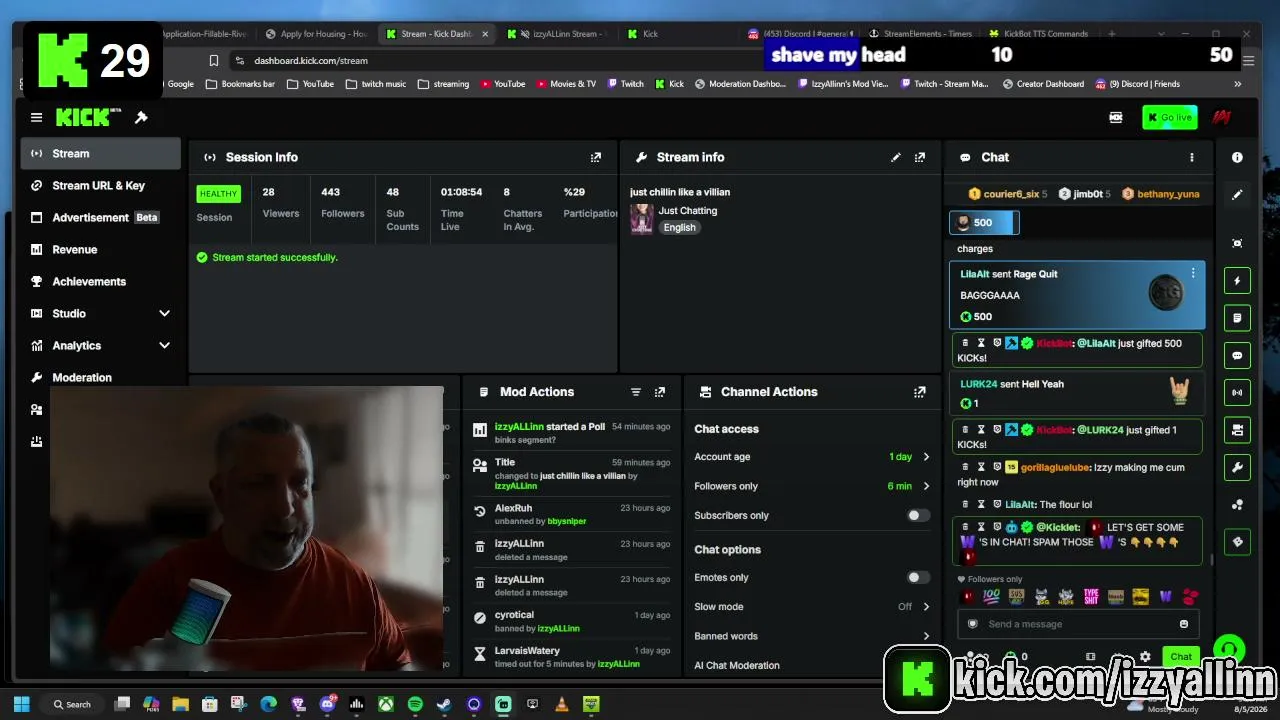
Task: Switch to the Apply for Housing browser tab
Action: coord(316,34)
